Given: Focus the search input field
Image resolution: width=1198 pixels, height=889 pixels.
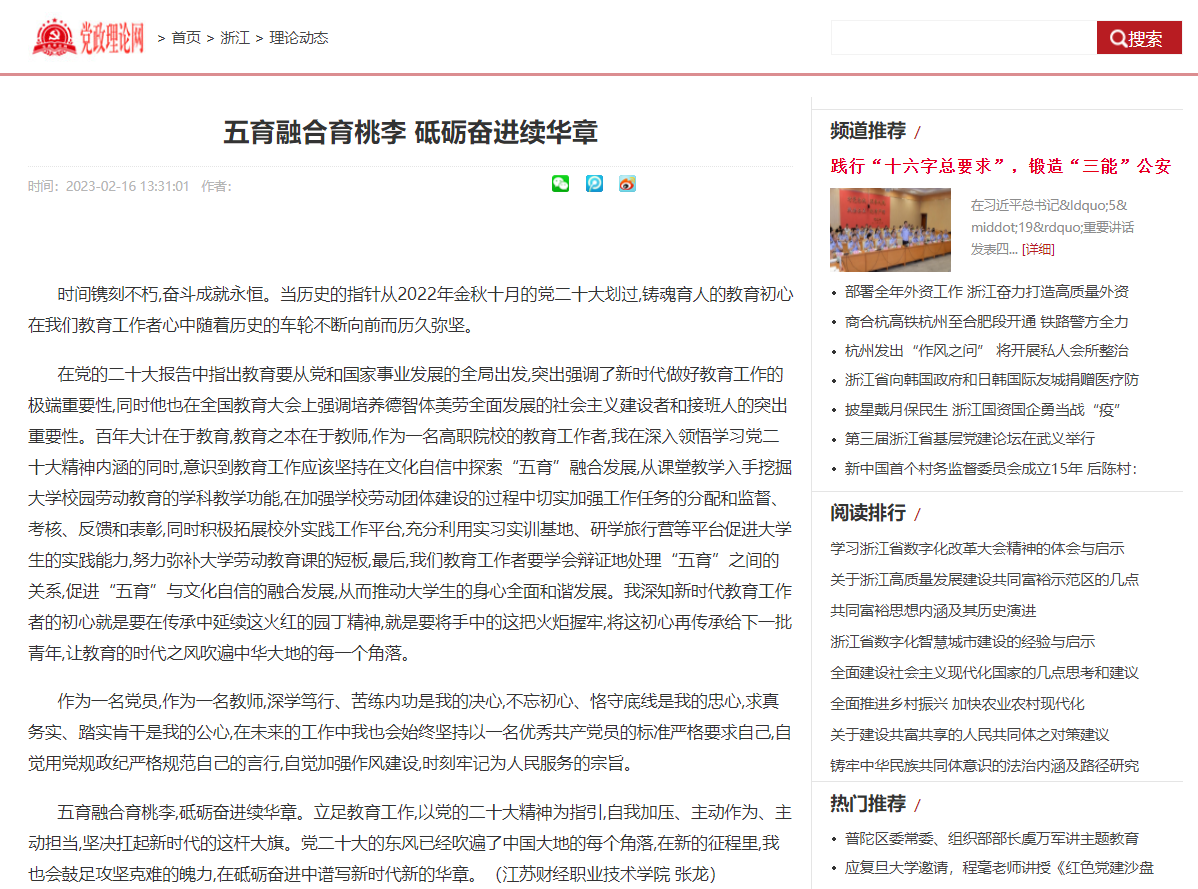Looking at the screenshot, I should click(963, 37).
